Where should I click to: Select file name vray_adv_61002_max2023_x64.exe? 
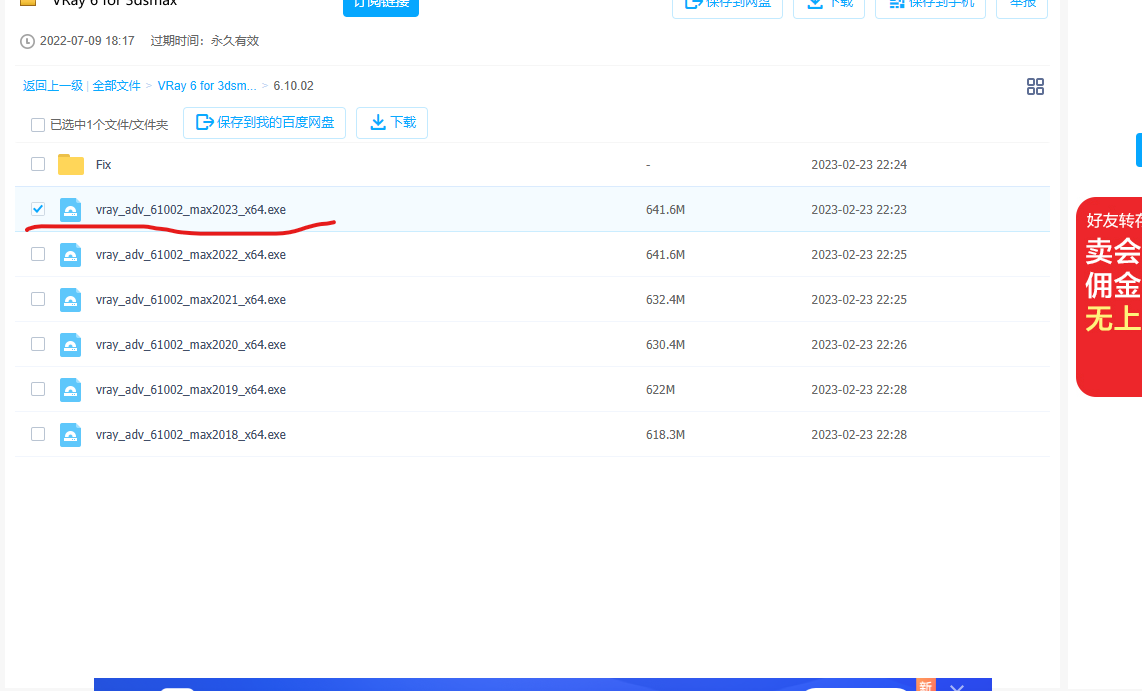pos(191,210)
